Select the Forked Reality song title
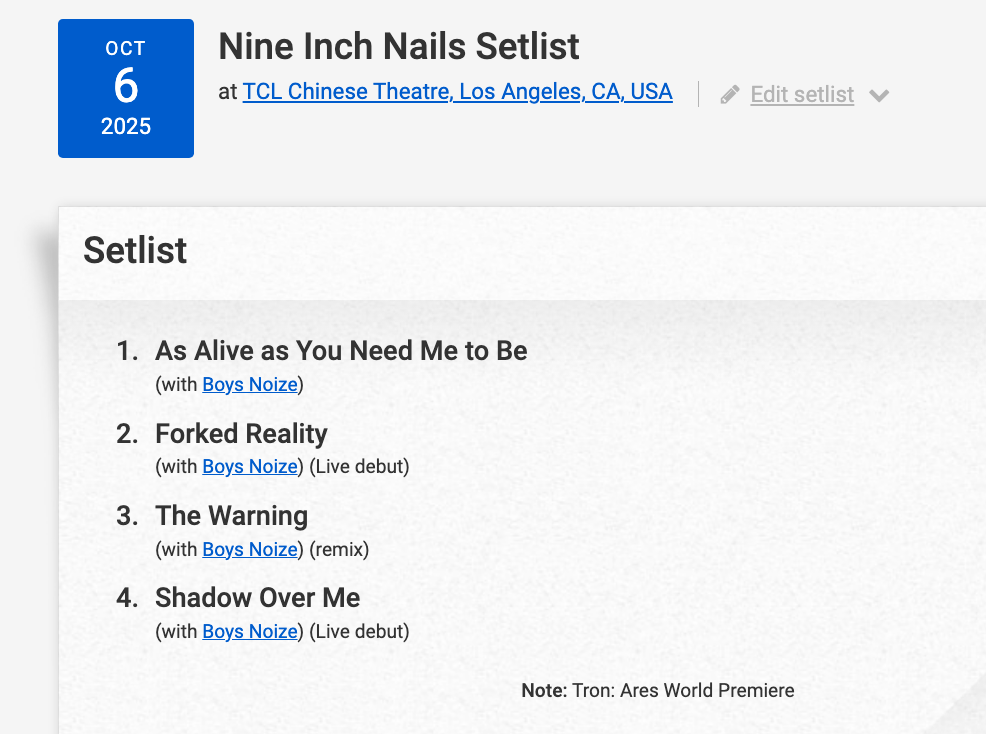The width and height of the screenshot is (986, 734). (x=241, y=433)
